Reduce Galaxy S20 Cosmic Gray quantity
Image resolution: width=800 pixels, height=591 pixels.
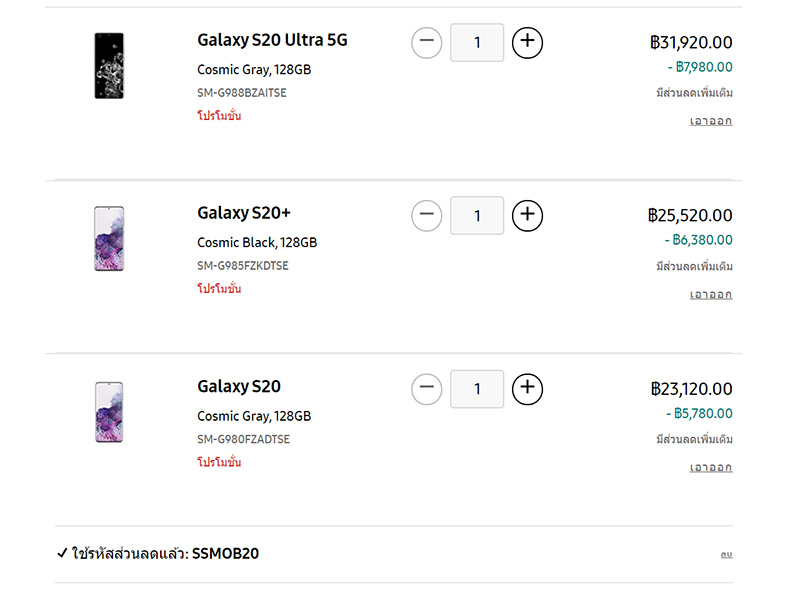pos(426,389)
